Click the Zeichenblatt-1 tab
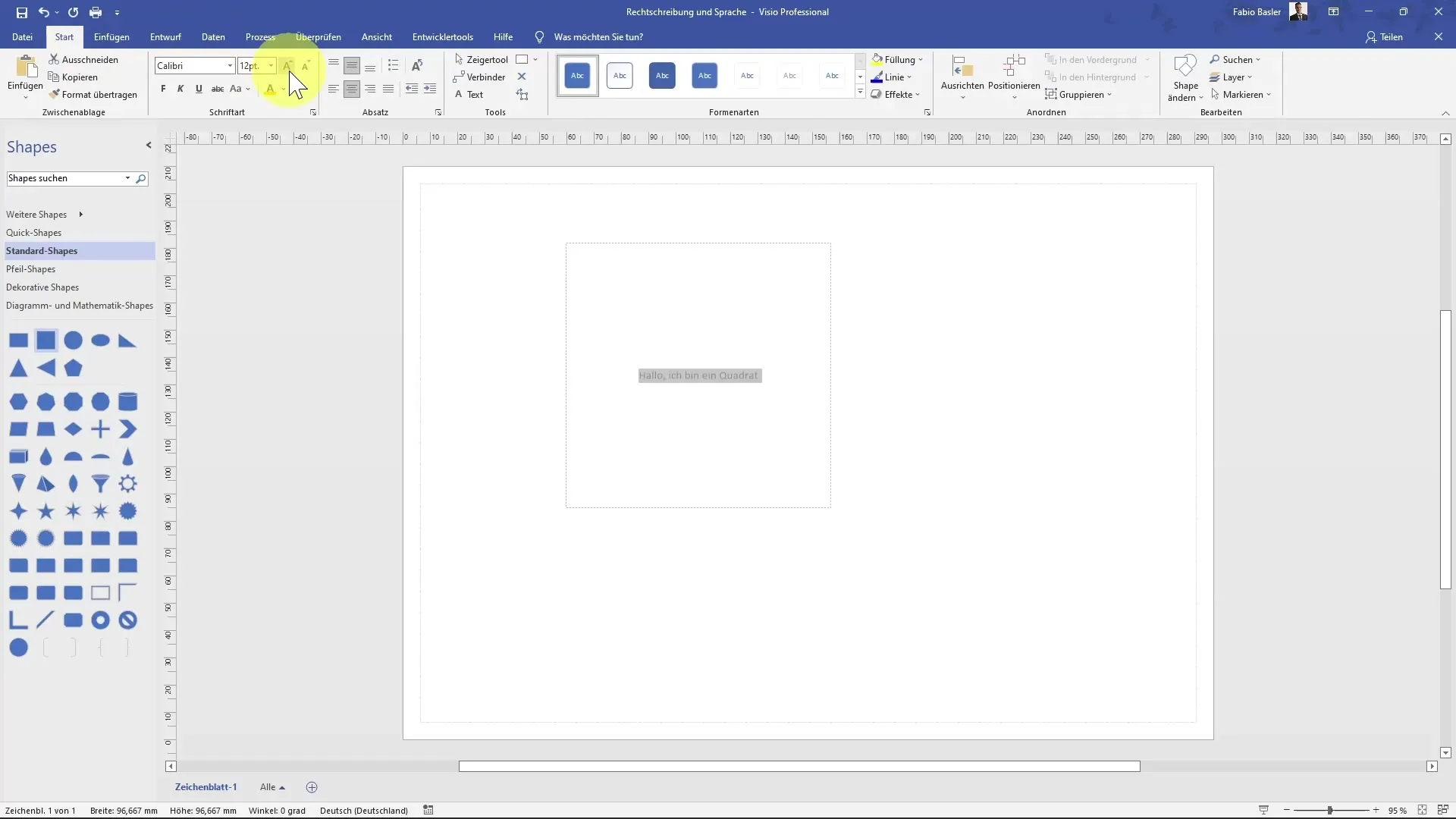 [x=205, y=787]
